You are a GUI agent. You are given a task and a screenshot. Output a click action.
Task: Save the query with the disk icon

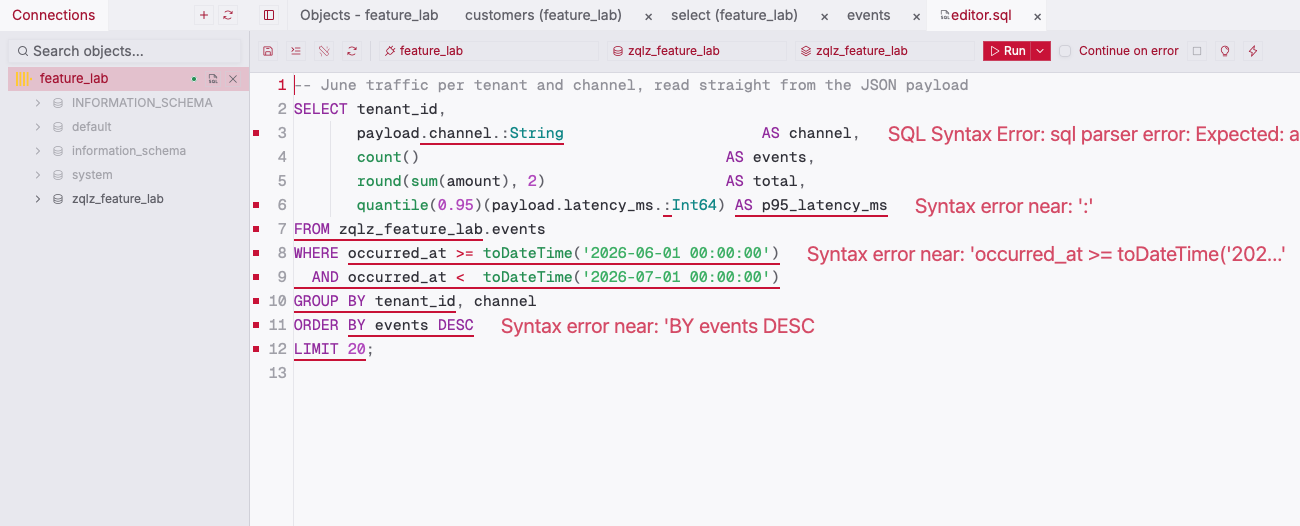[x=268, y=51]
